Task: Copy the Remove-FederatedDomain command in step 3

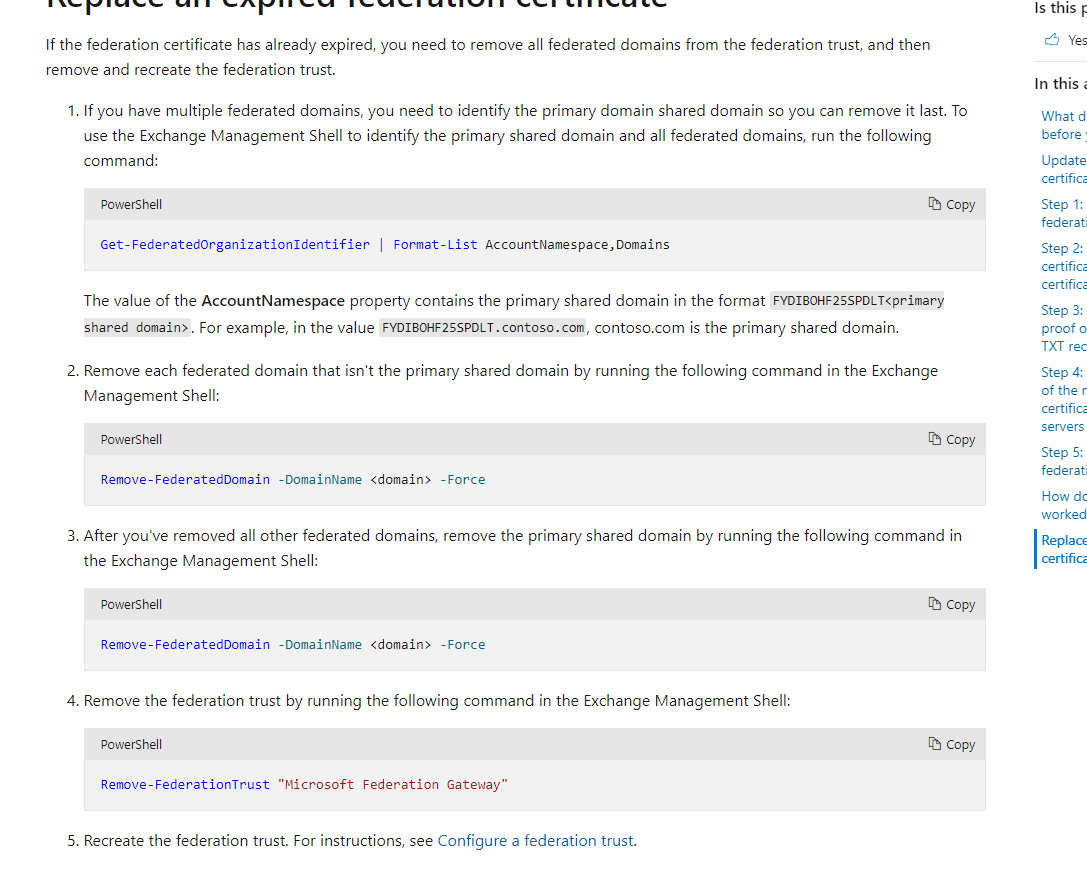Action: tap(950, 604)
